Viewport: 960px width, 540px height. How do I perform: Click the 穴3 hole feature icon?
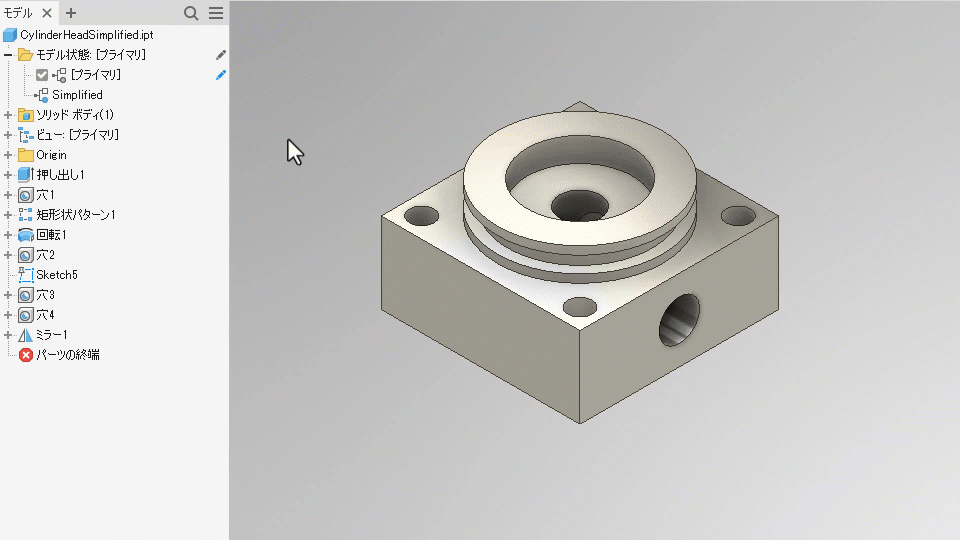25,295
